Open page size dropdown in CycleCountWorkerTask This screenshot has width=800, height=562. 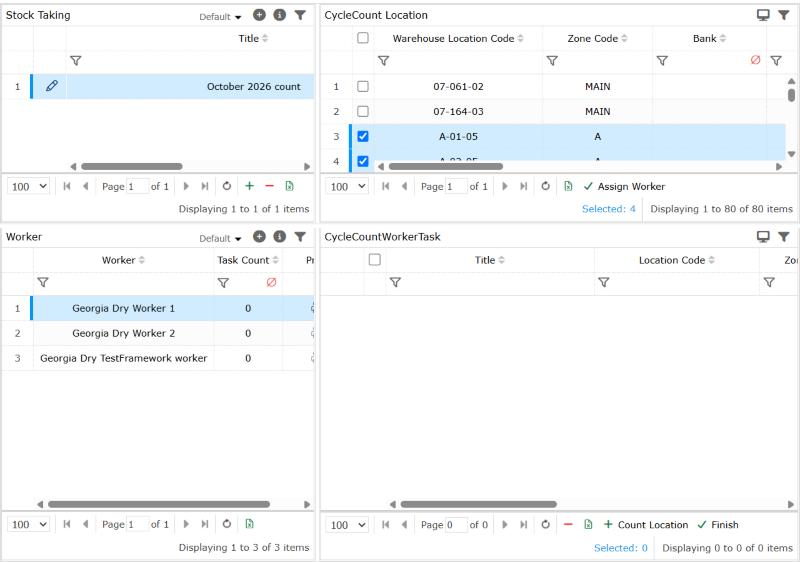click(347, 525)
